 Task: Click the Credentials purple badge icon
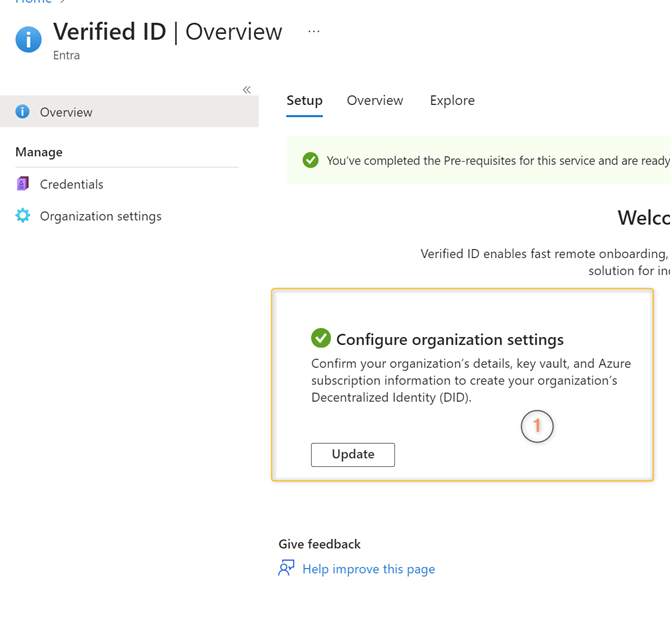23,184
